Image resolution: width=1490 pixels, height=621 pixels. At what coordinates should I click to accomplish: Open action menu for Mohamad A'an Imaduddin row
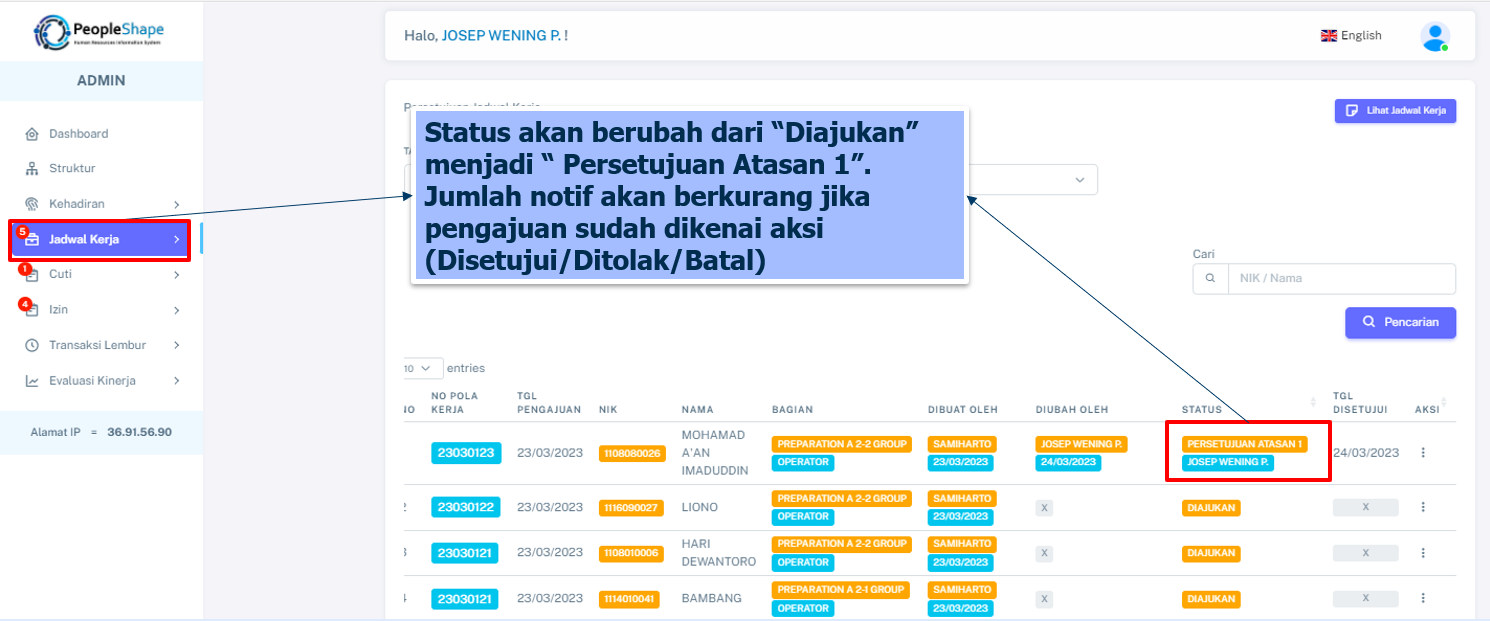[x=1422, y=453]
